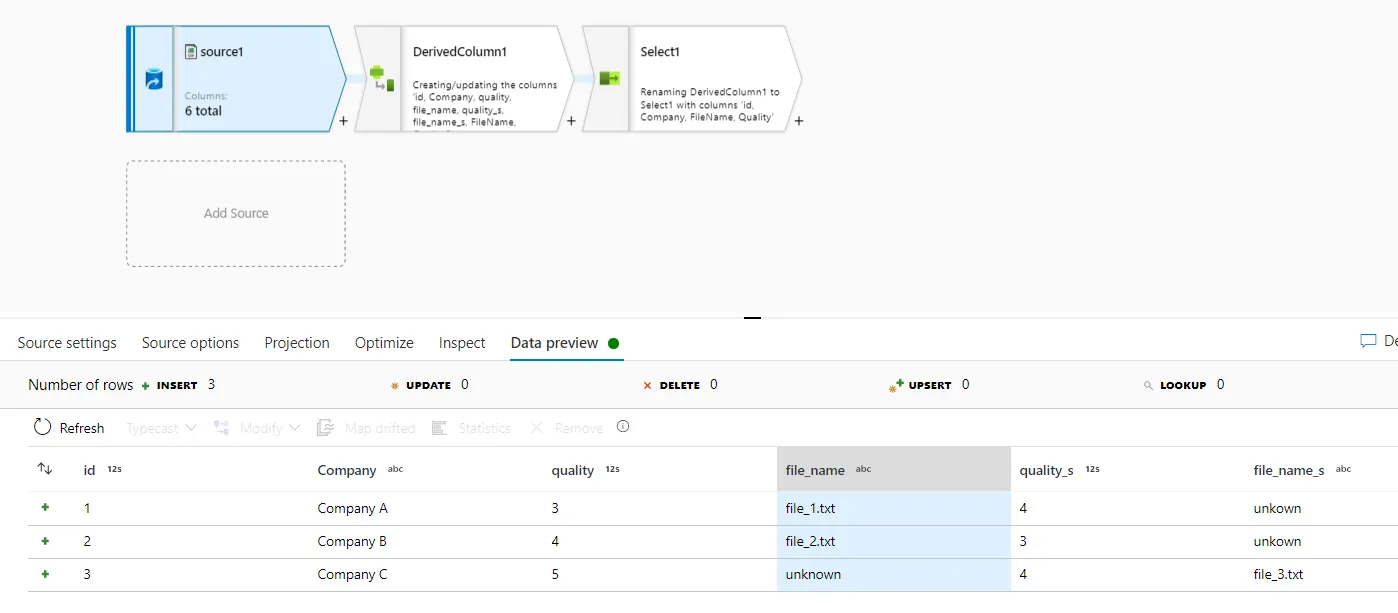Image resolution: width=1398 pixels, height=613 pixels.
Task: Click the DerivedColumn1 transformation icon
Action: tap(380, 78)
